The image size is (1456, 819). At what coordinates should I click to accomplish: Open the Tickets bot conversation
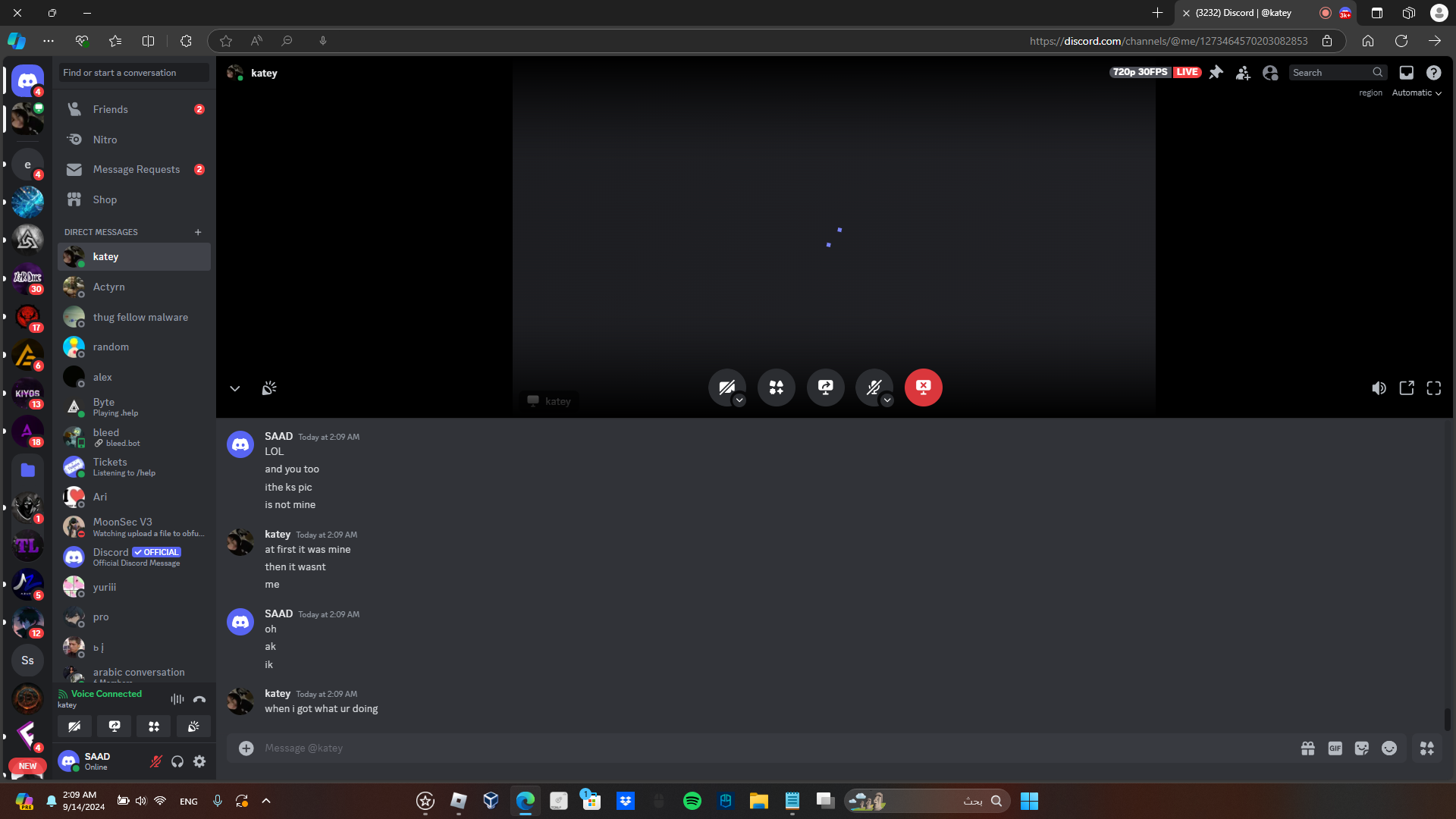(x=134, y=466)
